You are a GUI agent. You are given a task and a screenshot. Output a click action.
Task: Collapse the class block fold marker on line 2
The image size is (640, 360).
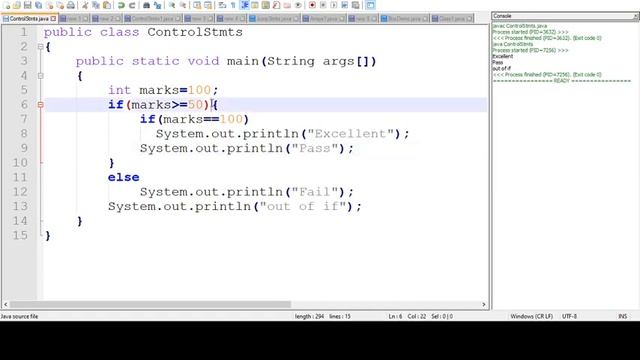tap(40, 47)
